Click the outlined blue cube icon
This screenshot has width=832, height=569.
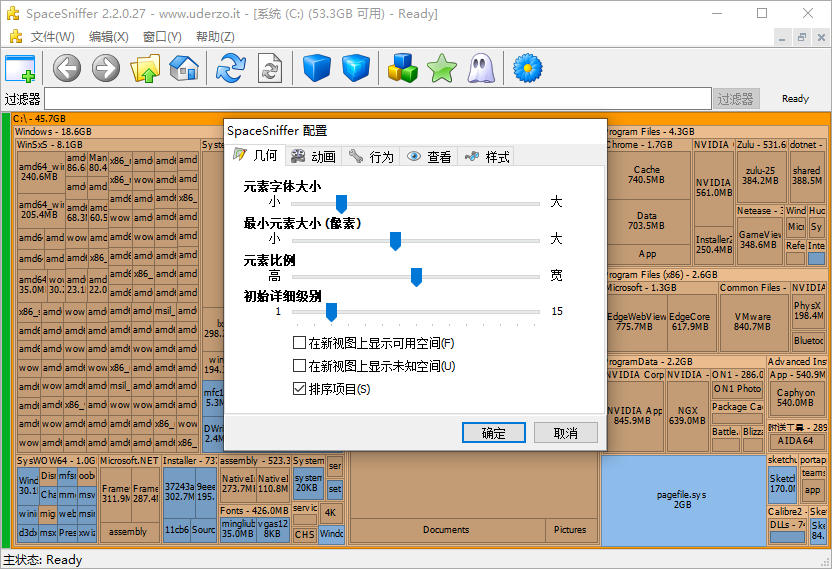click(356, 68)
